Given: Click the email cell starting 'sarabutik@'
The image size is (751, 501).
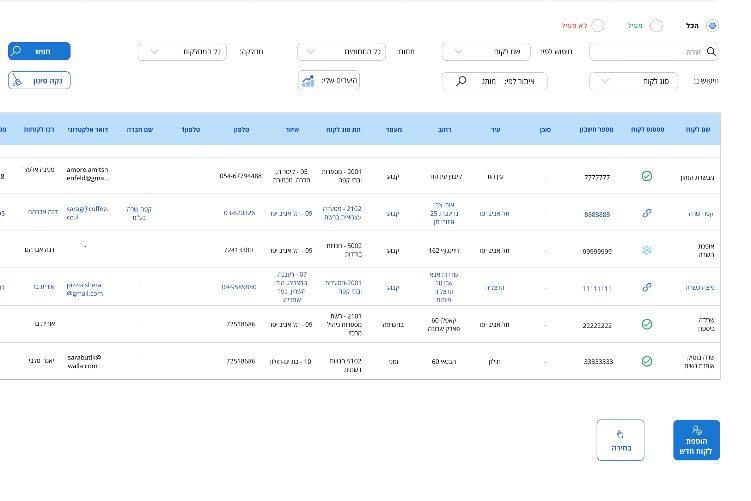Looking at the screenshot, I should coord(84,362).
